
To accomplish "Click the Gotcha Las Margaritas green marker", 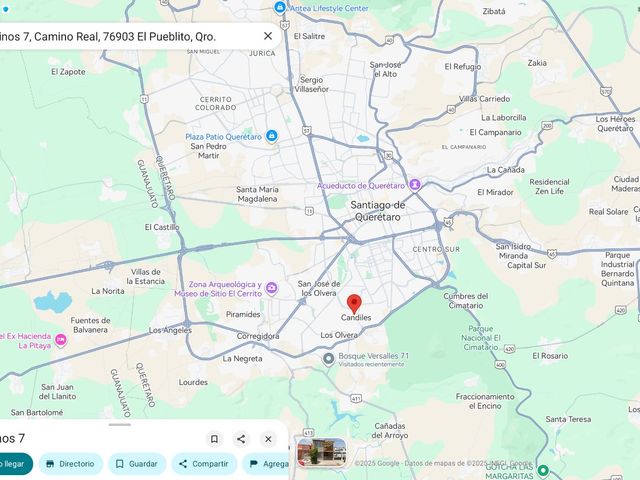I will [543, 471].
